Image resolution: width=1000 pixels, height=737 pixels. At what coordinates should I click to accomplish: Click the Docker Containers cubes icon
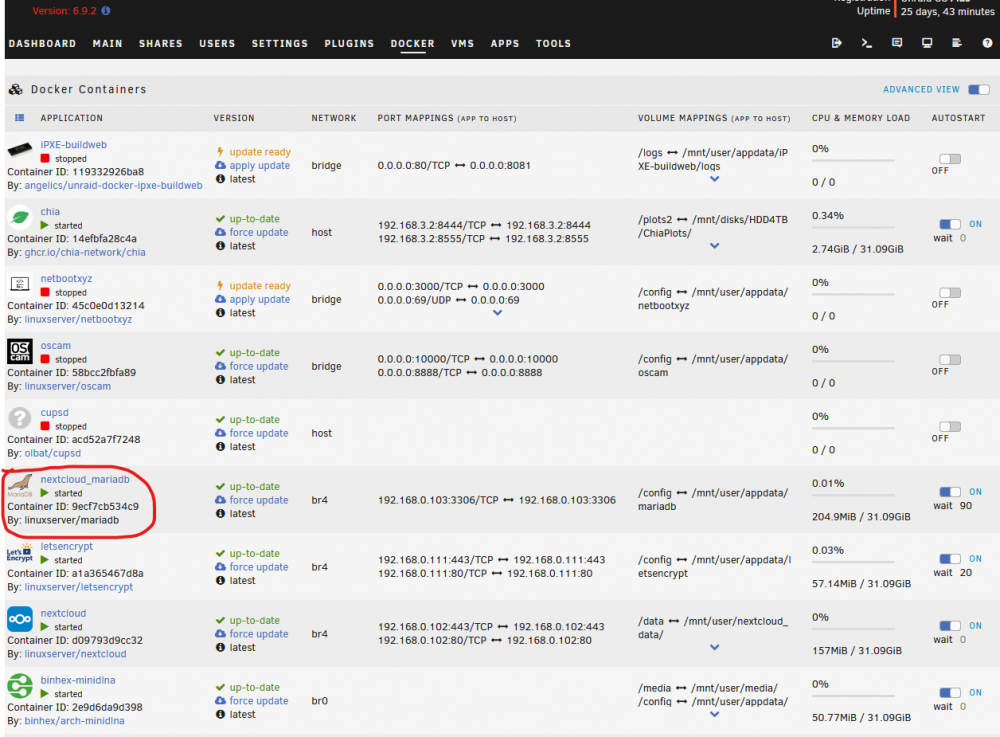(16, 89)
